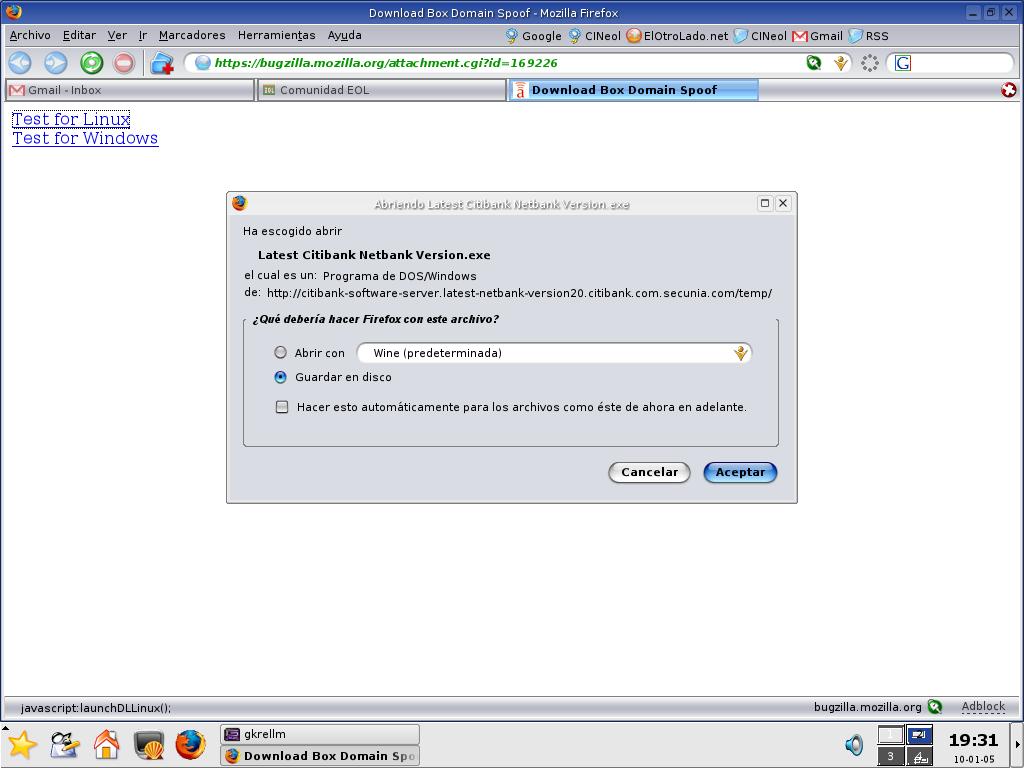
Task: Open the second CINeol bookmark with blue icon
Action: point(760,36)
